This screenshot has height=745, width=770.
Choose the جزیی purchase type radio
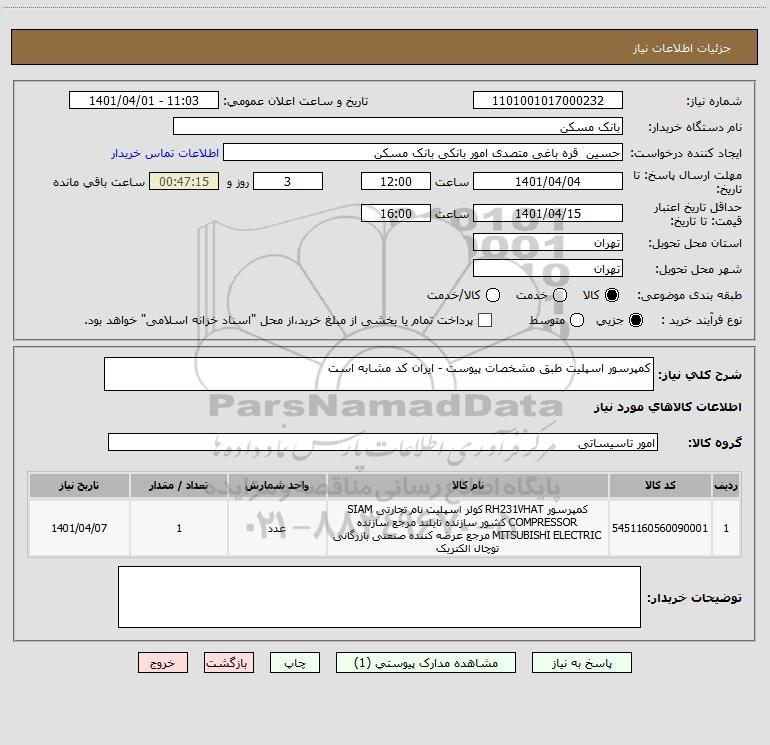pyautogui.click(x=635, y=320)
